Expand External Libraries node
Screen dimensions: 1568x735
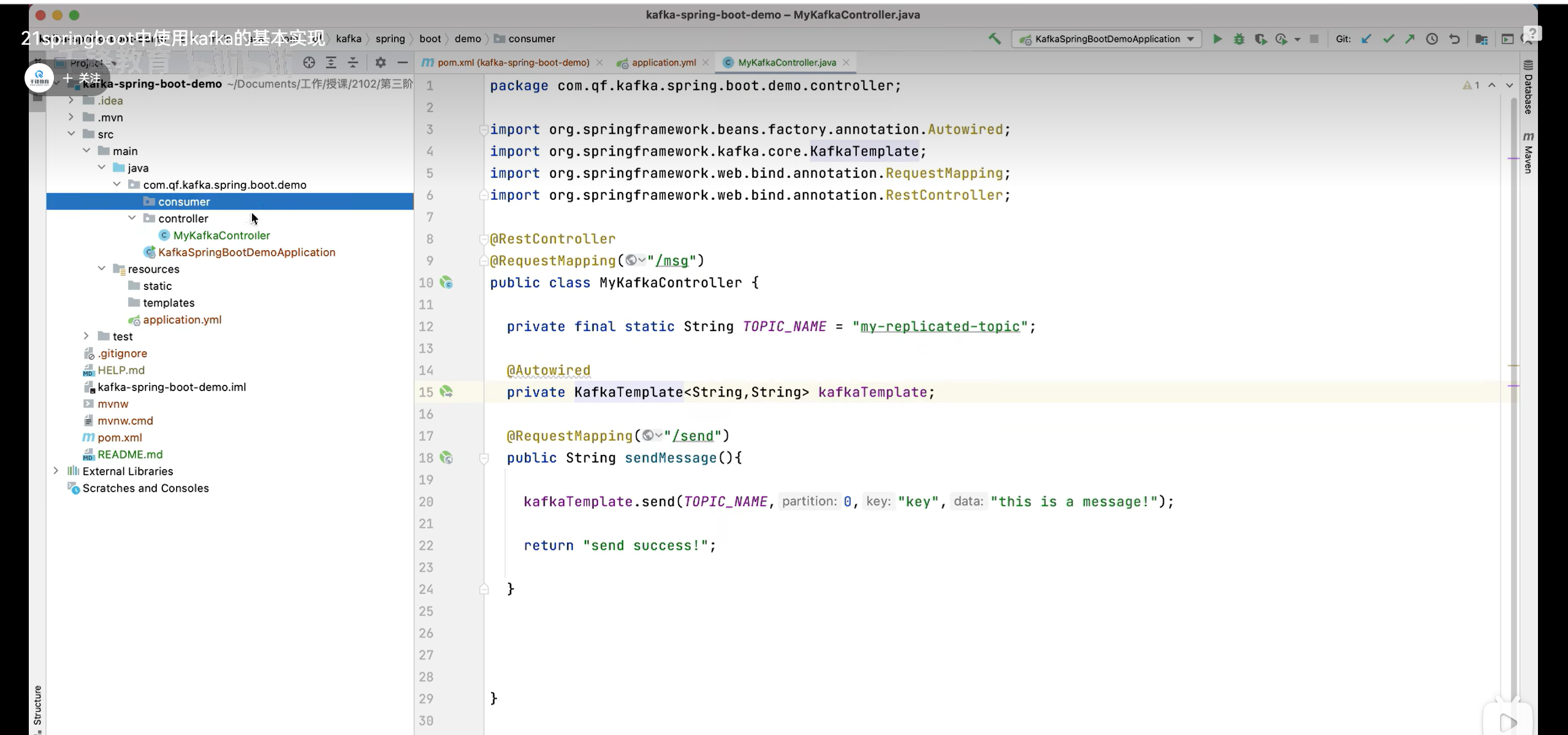[x=56, y=471]
